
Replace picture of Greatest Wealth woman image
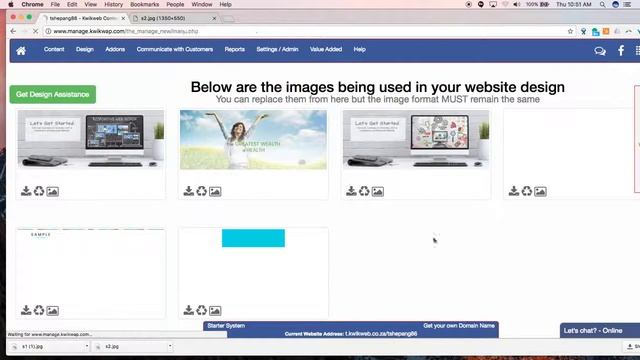(x=215, y=191)
